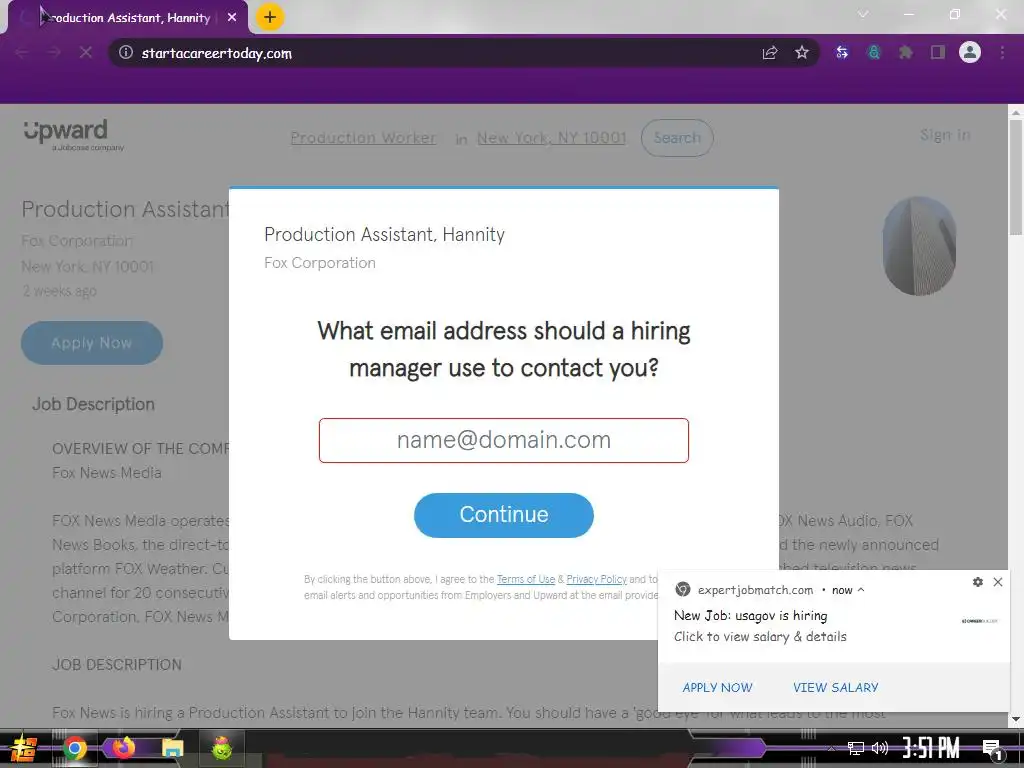
Task: Open the action center notifications icon
Action: (992, 749)
